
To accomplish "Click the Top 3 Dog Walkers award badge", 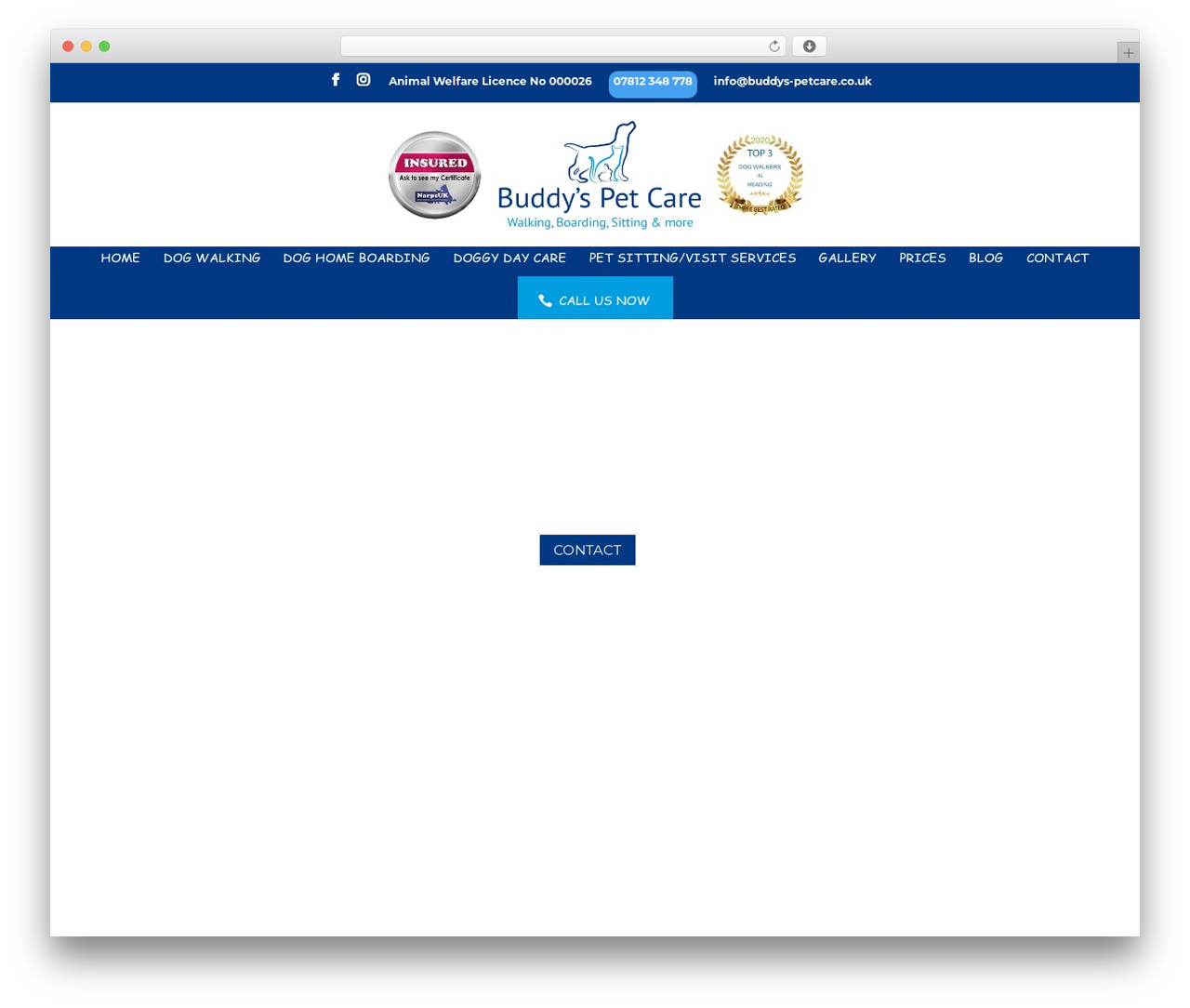I will (760, 175).
